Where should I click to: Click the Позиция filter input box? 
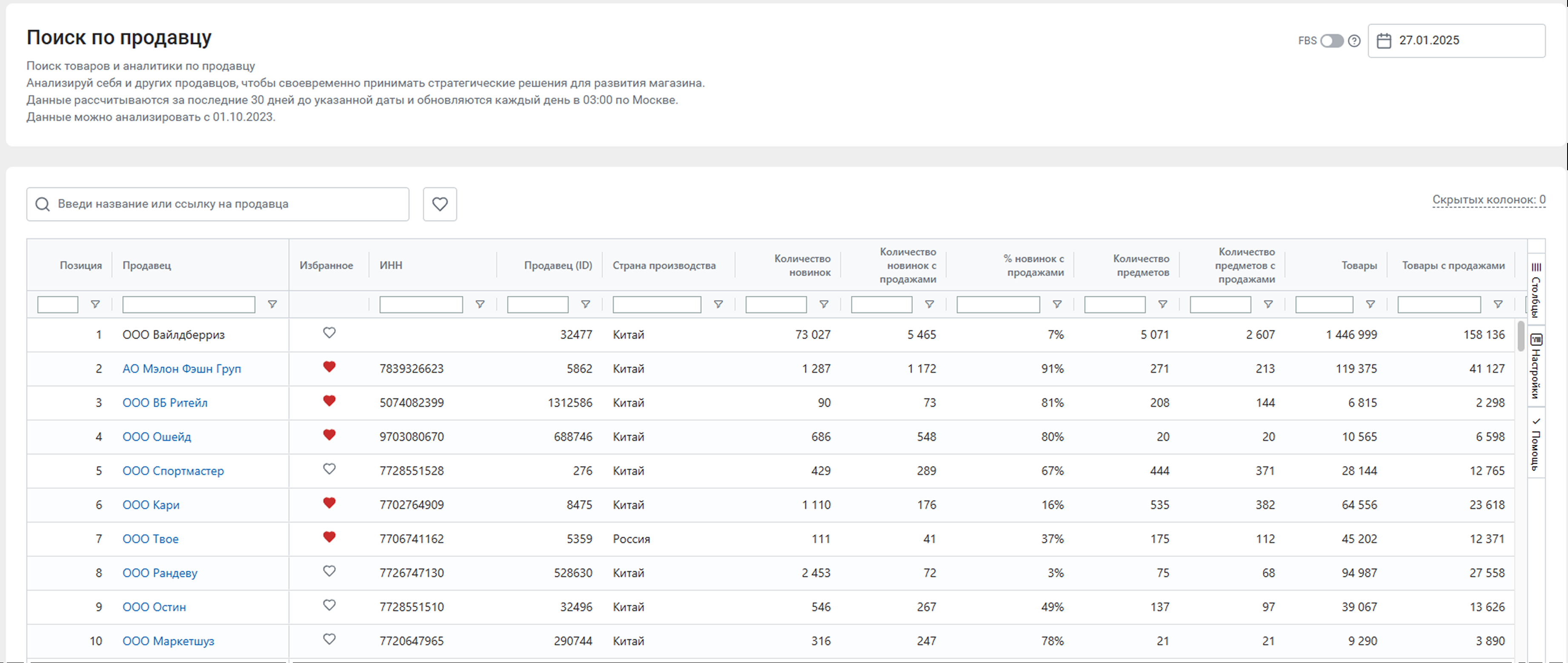pos(58,304)
